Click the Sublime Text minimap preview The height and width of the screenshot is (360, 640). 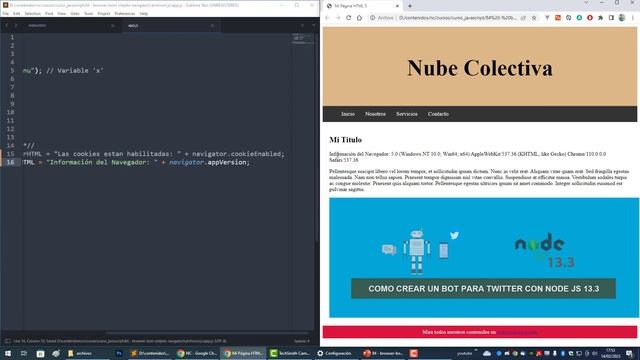pos(302,39)
